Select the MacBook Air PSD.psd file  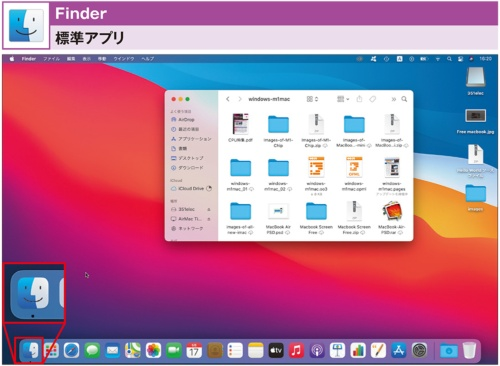coord(278,218)
